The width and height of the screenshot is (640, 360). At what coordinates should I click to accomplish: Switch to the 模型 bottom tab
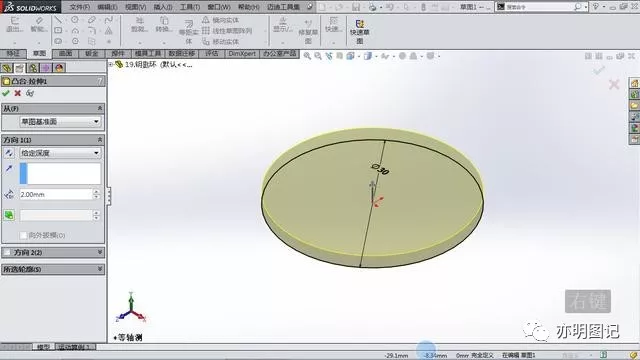coord(43,347)
